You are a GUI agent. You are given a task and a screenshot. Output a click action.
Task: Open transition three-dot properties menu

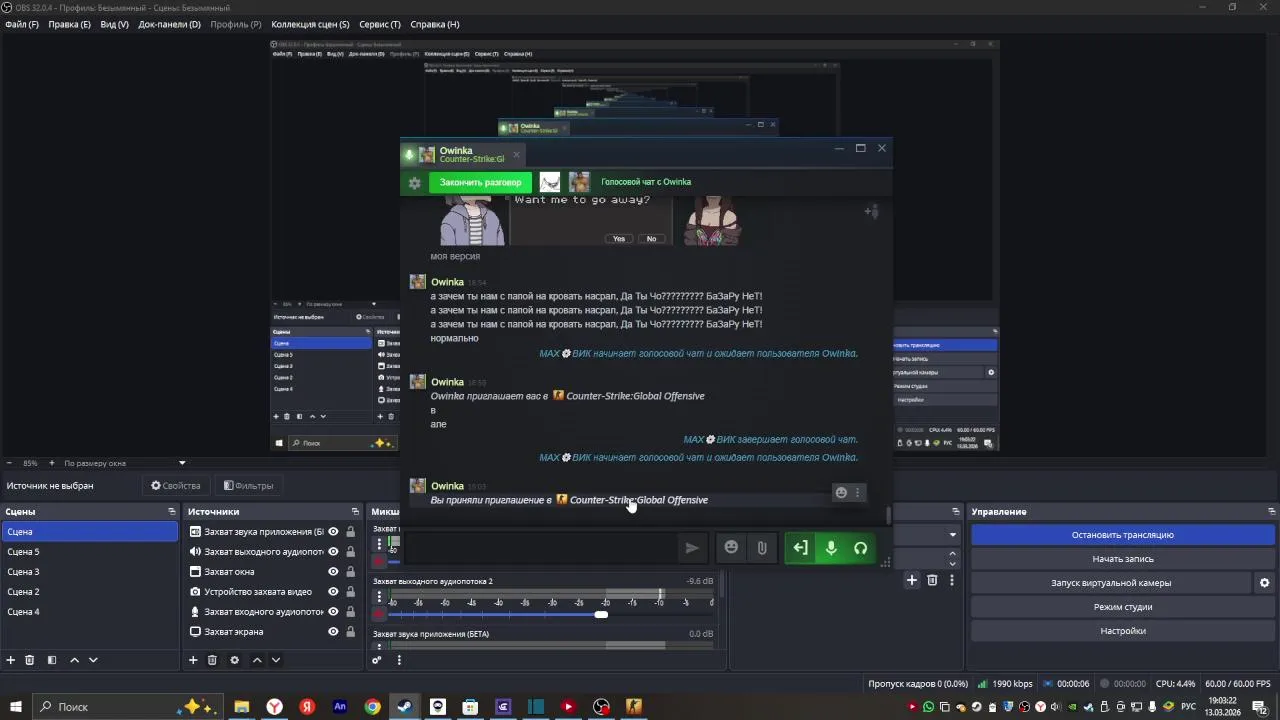tap(952, 580)
